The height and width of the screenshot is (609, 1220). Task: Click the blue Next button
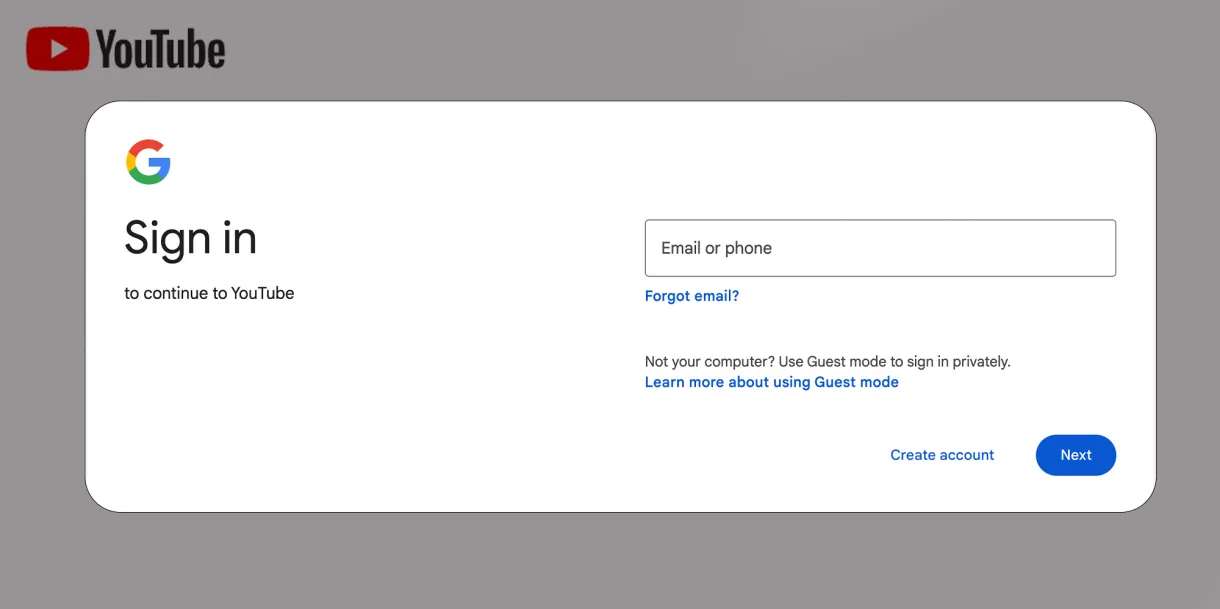(1076, 455)
